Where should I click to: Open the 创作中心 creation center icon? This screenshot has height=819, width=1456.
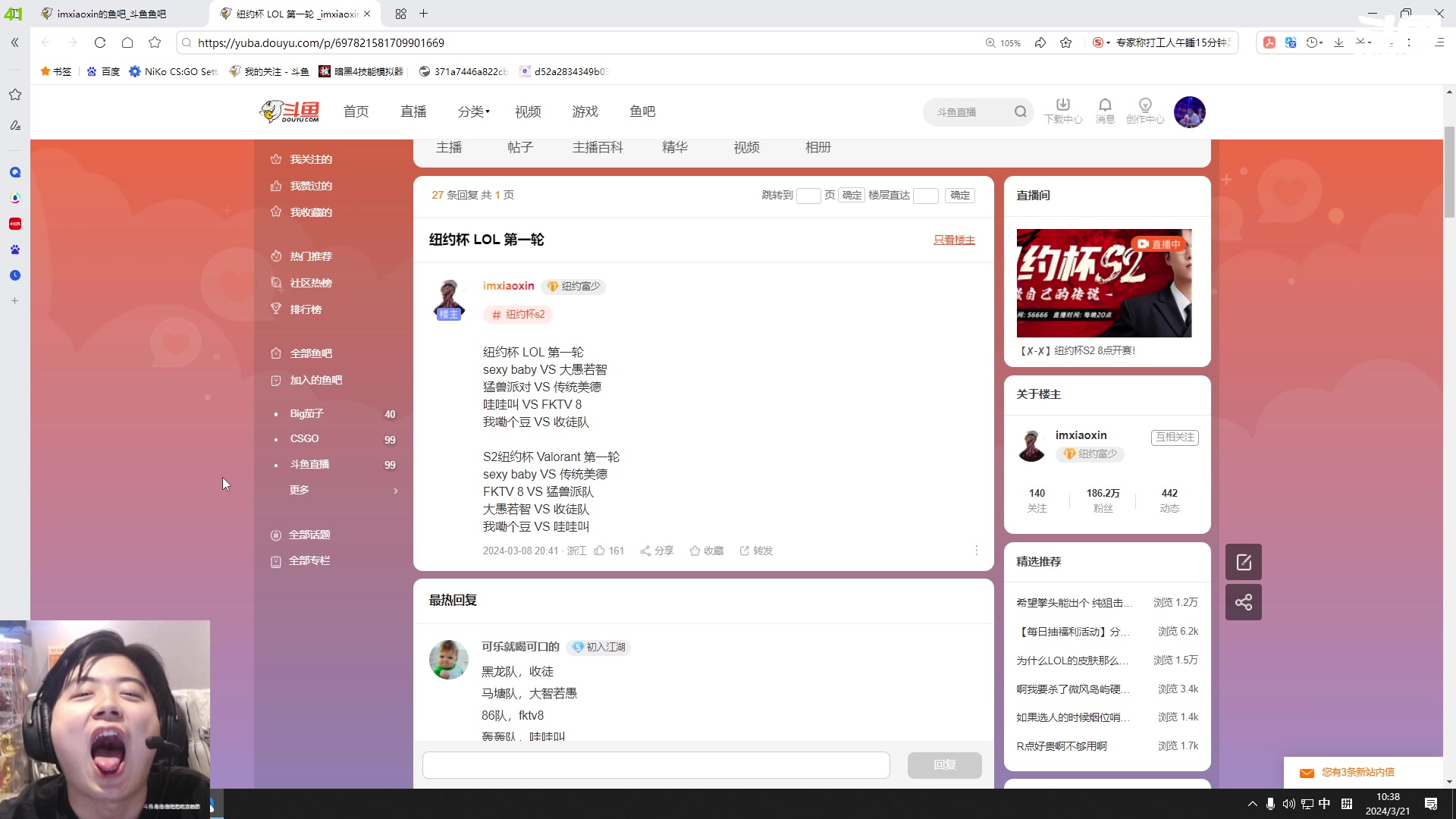1146,111
